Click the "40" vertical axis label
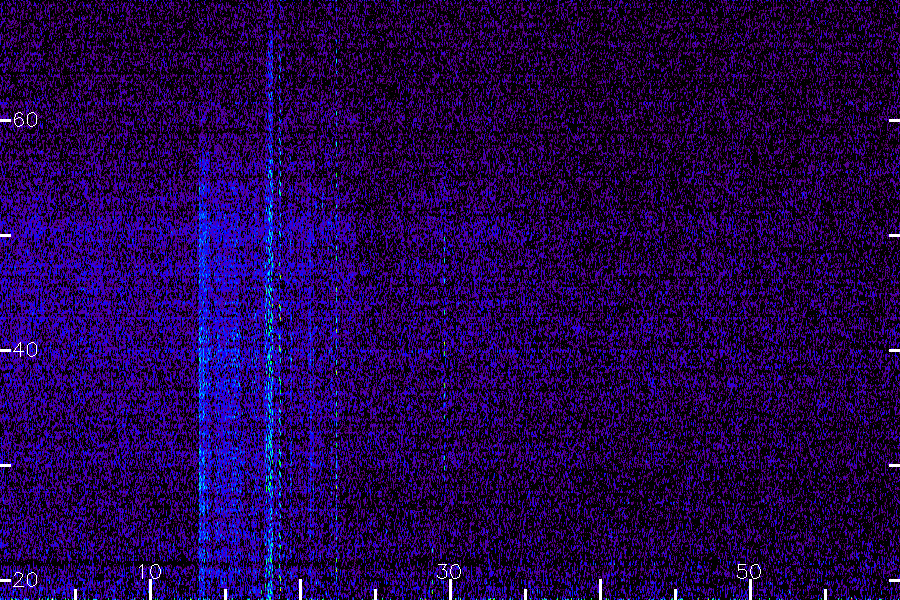The height and width of the screenshot is (600, 900). [25, 349]
